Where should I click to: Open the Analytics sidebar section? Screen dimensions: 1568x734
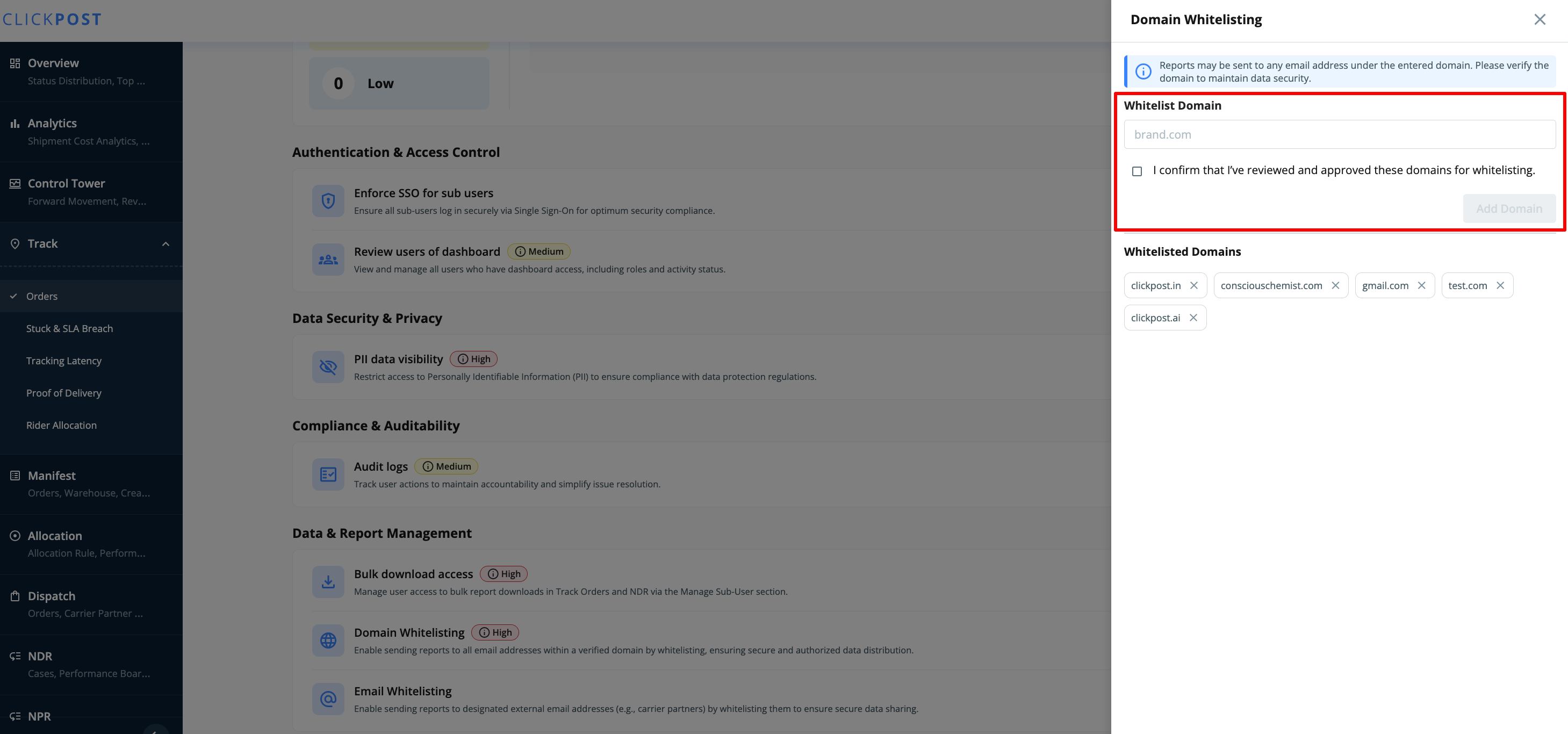coord(52,124)
